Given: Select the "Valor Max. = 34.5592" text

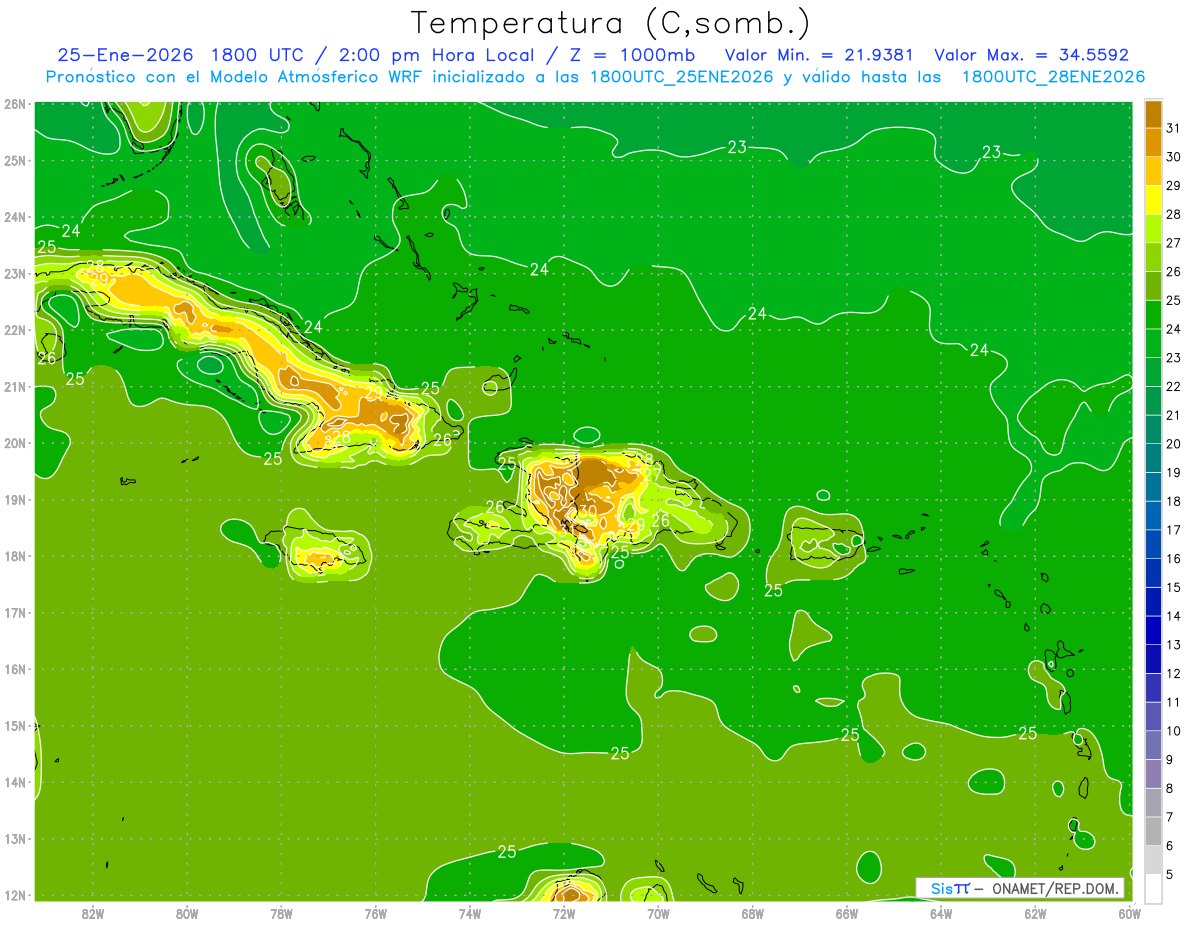Looking at the screenshot, I should pos(1032,55).
